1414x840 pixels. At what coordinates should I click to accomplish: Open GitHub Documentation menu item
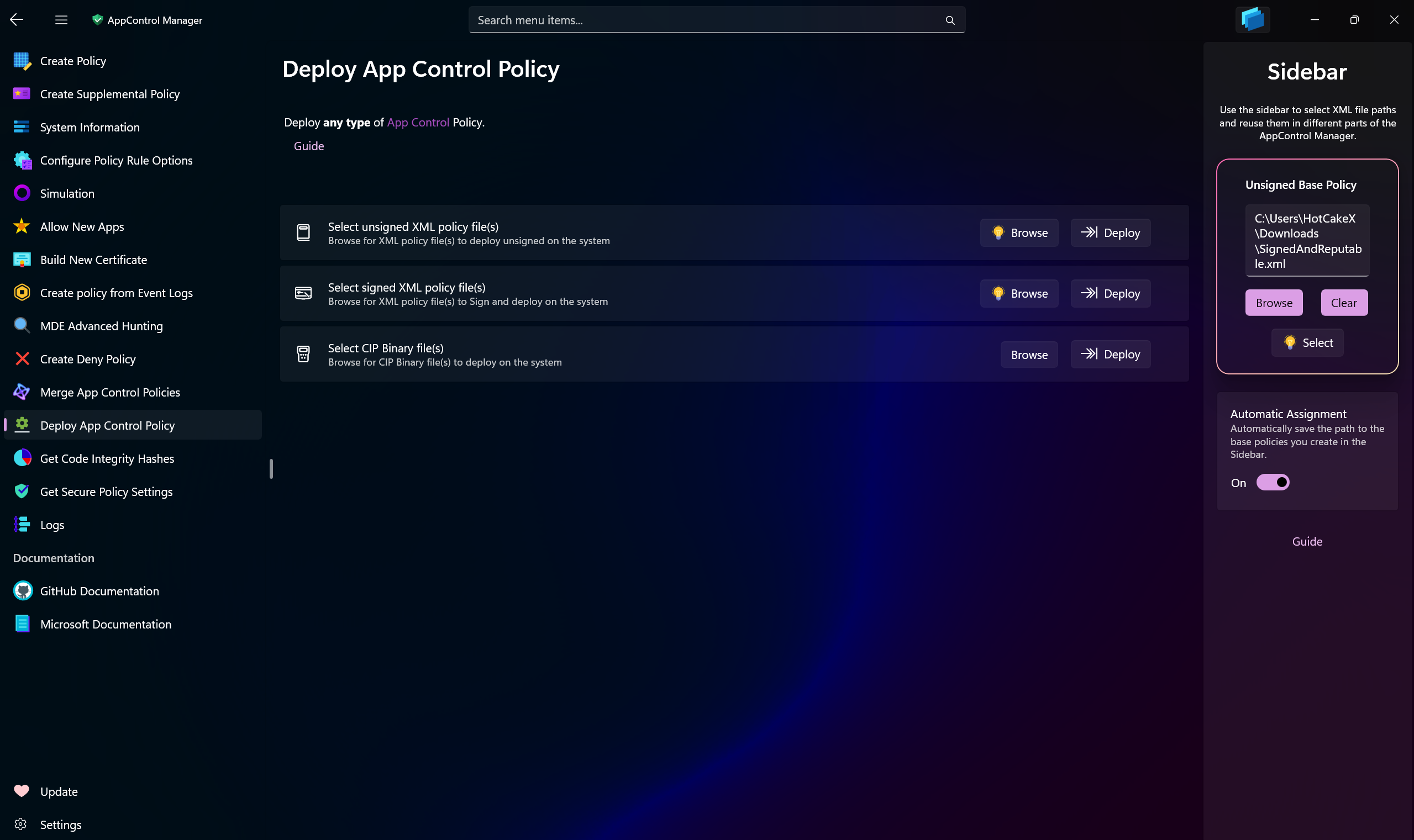coord(99,591)
